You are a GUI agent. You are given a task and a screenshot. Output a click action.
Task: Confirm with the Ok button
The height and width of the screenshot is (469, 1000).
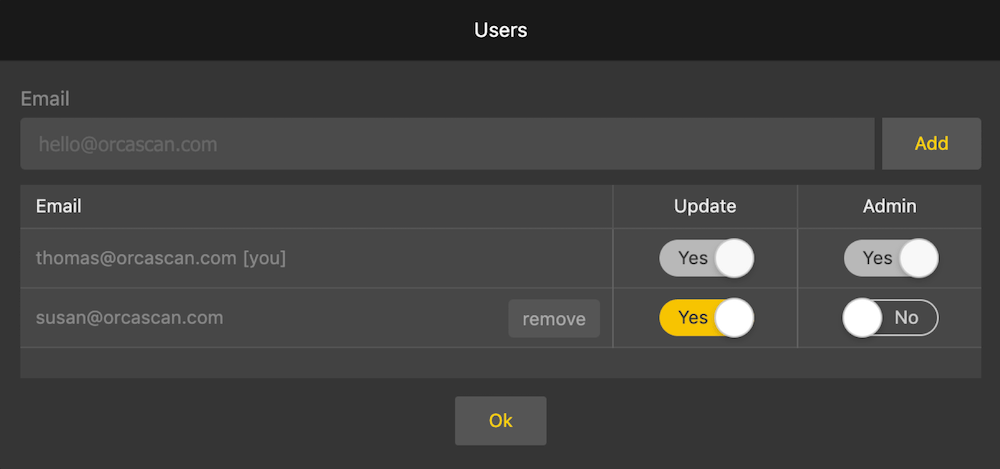click(500, 421)
